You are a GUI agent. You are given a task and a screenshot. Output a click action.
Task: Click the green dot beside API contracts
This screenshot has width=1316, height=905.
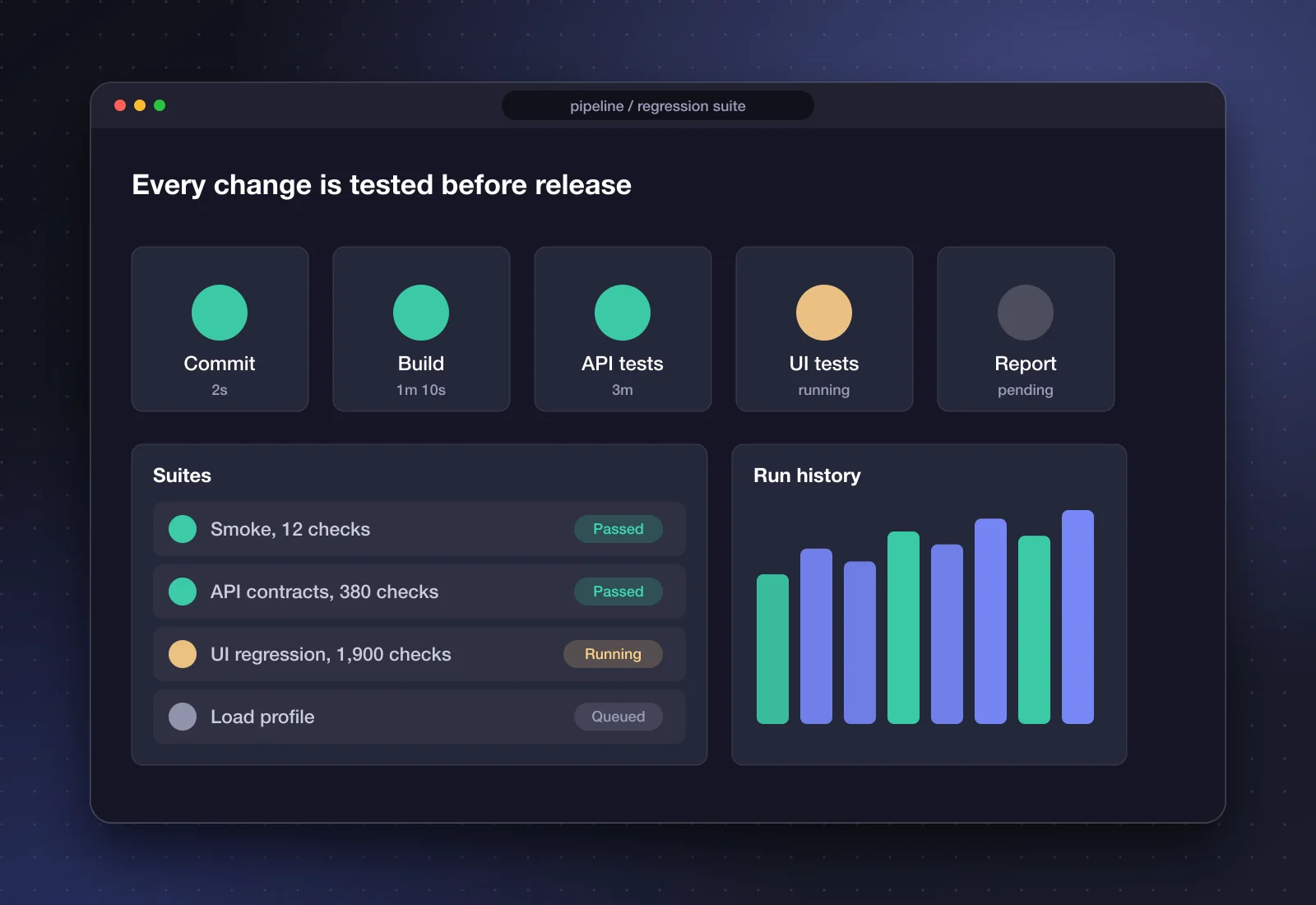pos(183,592)
